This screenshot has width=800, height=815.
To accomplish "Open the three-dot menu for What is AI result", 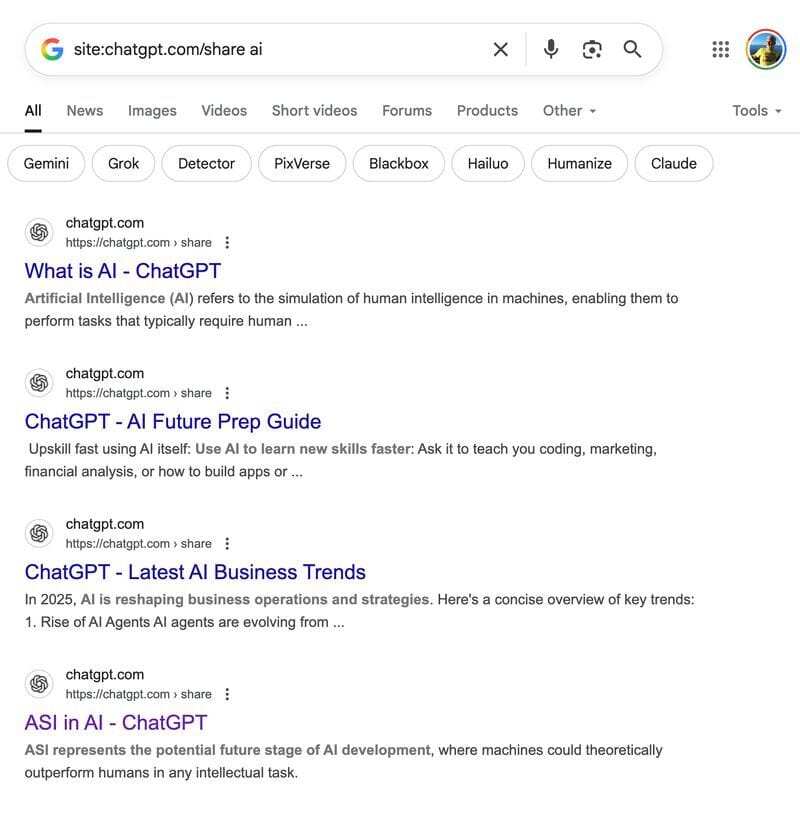I will point(227,242).
